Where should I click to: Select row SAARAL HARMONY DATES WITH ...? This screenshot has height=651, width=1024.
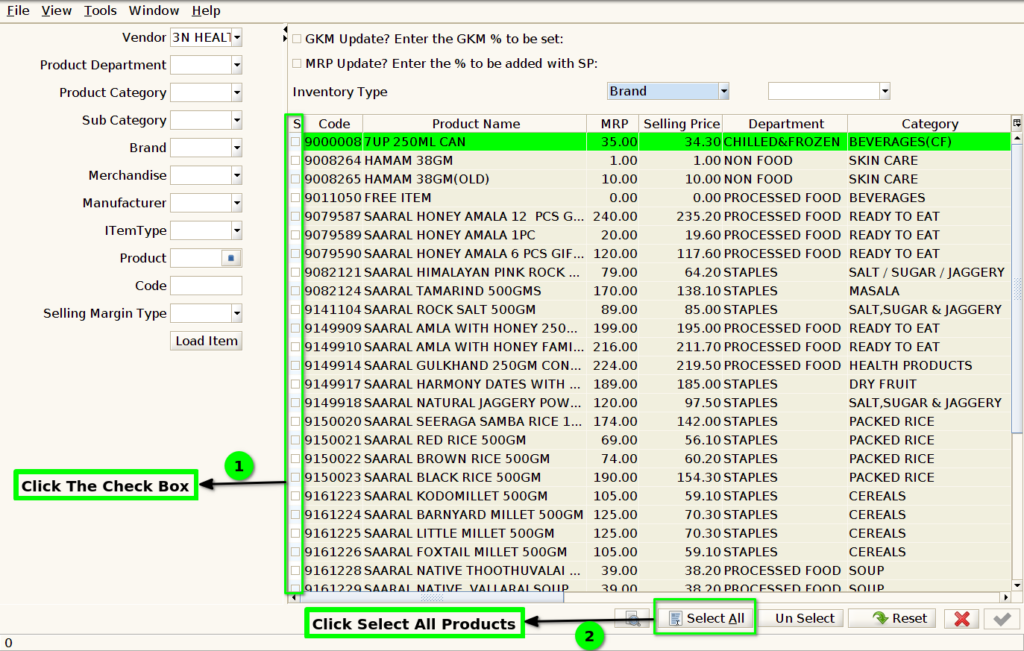651,385
